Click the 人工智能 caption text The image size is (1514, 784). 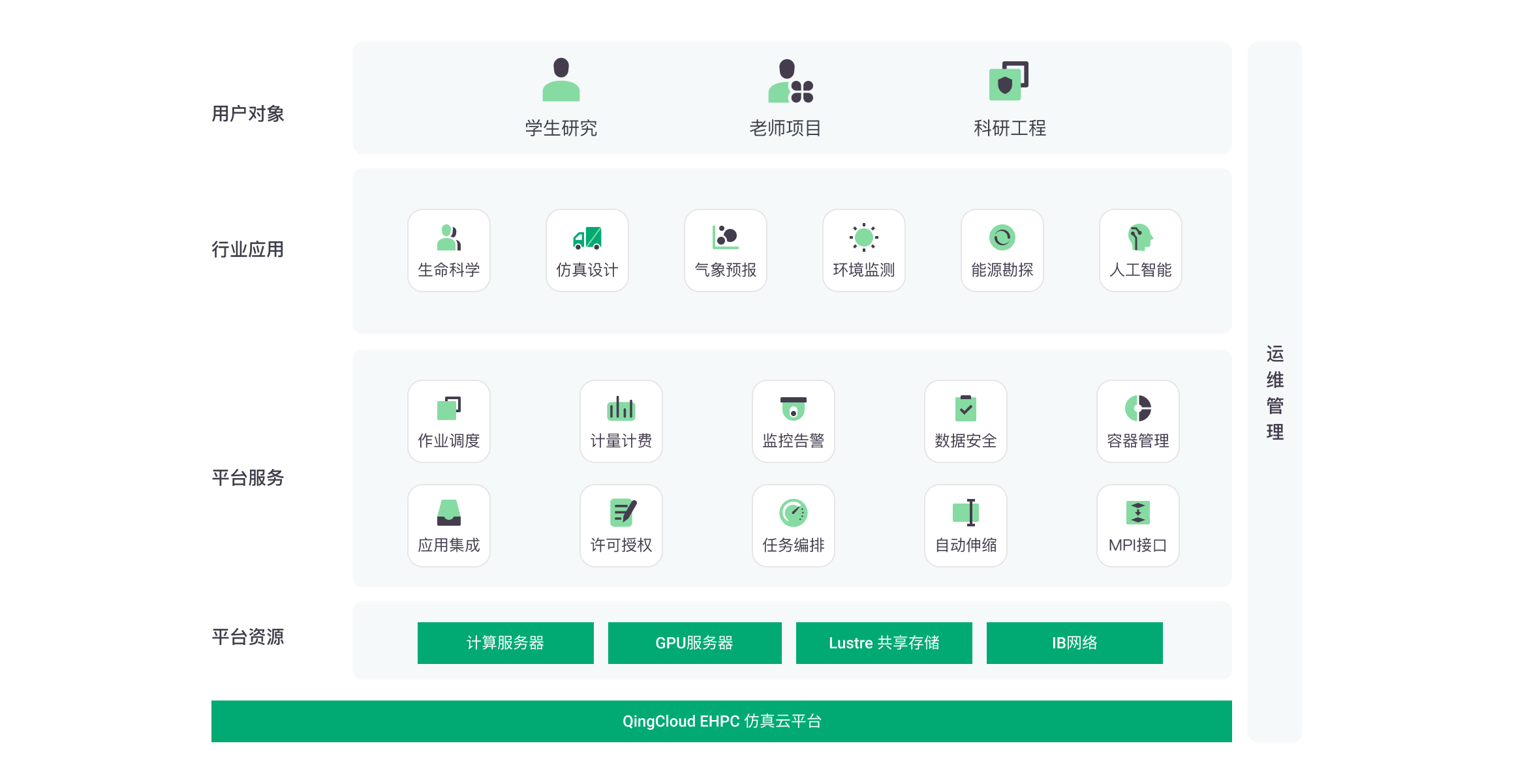coord(1141,270)
